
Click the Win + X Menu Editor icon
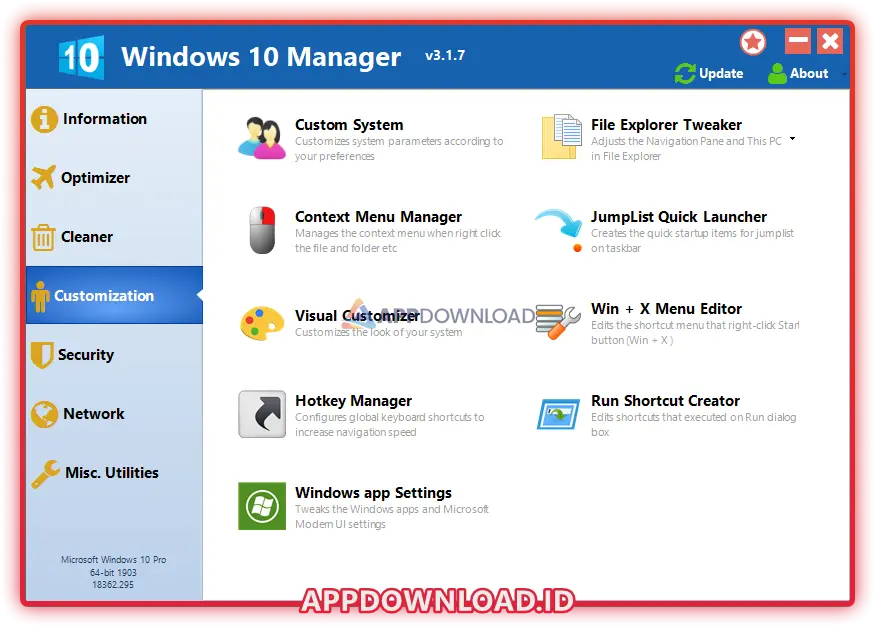tap(558, 323)
